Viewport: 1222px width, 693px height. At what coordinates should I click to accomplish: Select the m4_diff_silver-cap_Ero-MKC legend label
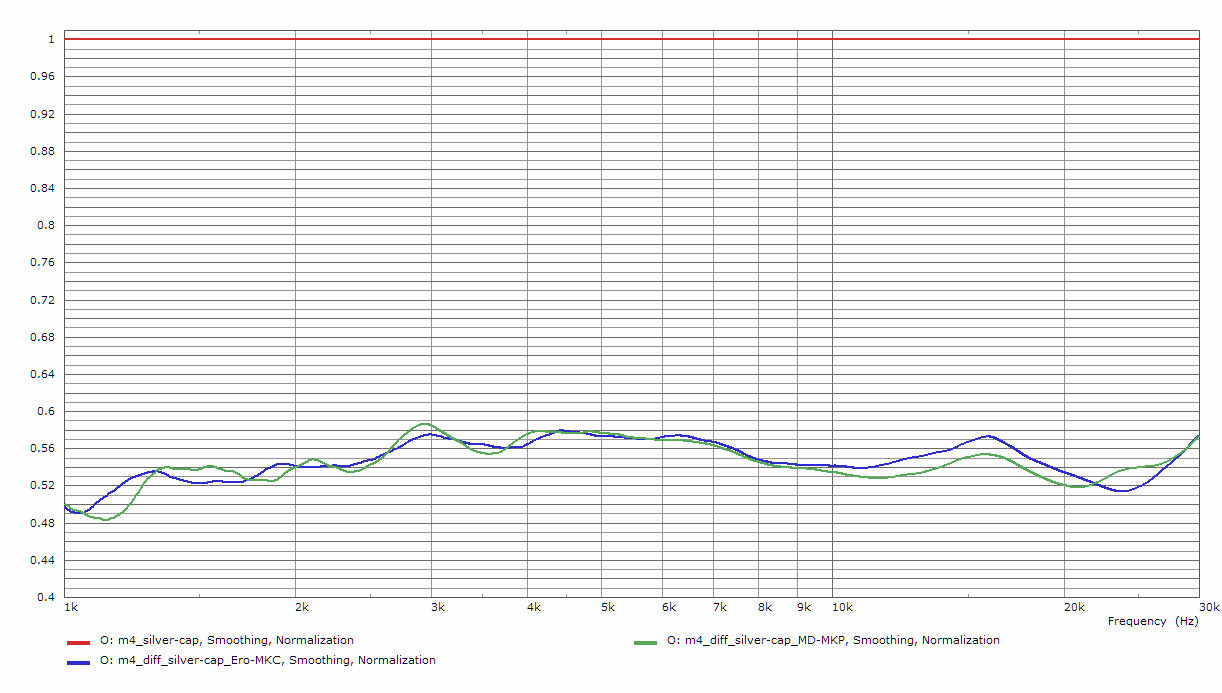267,660
